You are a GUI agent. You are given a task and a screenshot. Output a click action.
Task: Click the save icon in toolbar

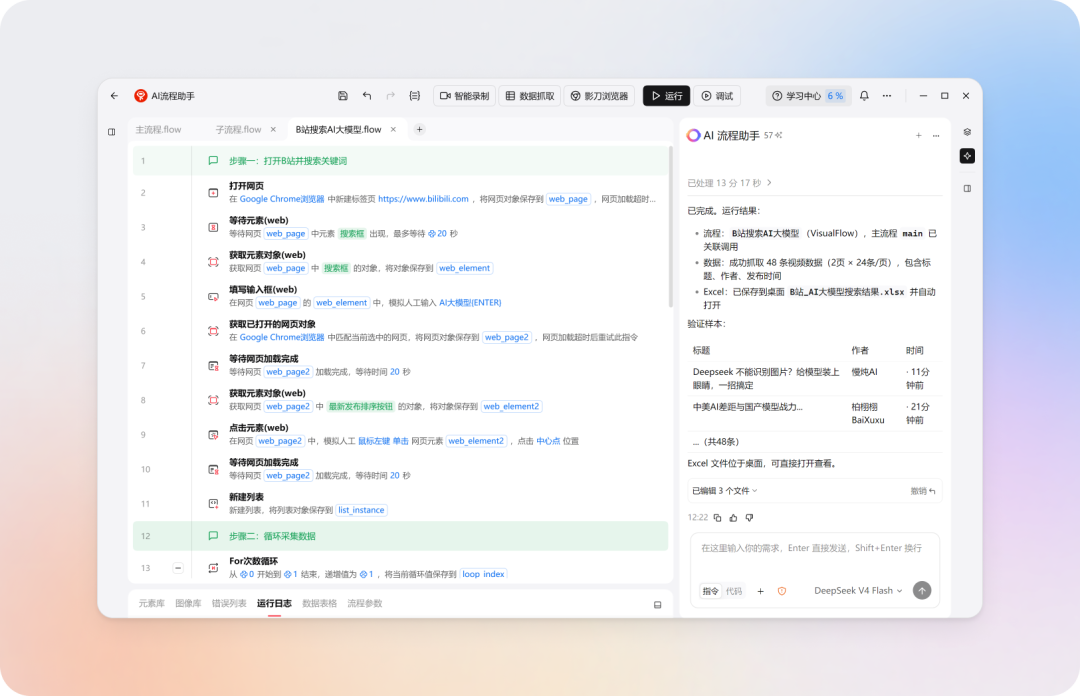pyautogui.click(x=342, y=96)
